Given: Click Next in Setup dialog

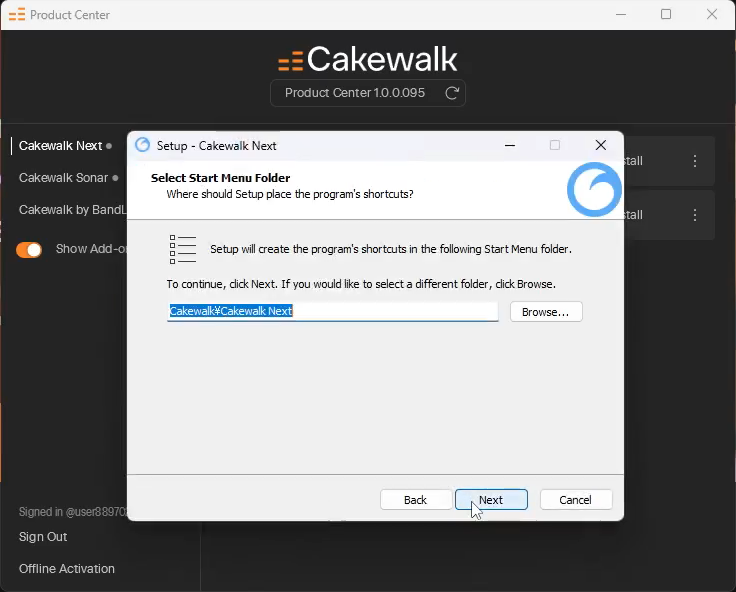Looking at the screenshot, I should coord(491,500).
